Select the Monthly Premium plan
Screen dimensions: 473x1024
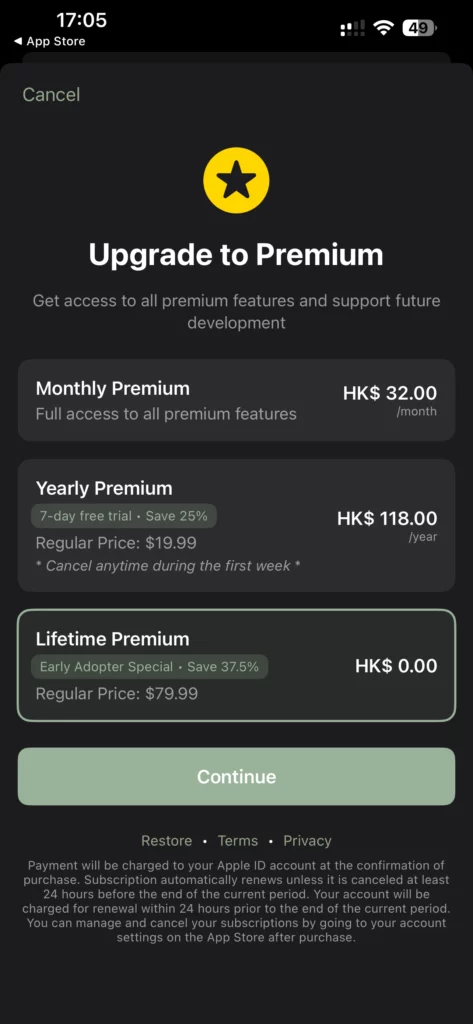pyautogui.click(x=236, y=400)
